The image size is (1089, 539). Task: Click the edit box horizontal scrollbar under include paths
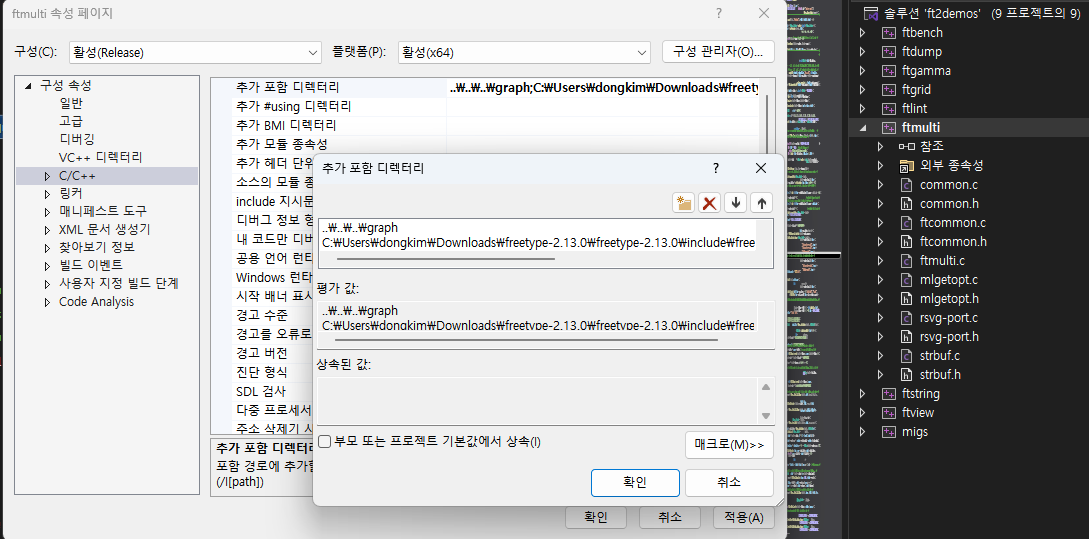pos(446,258)
